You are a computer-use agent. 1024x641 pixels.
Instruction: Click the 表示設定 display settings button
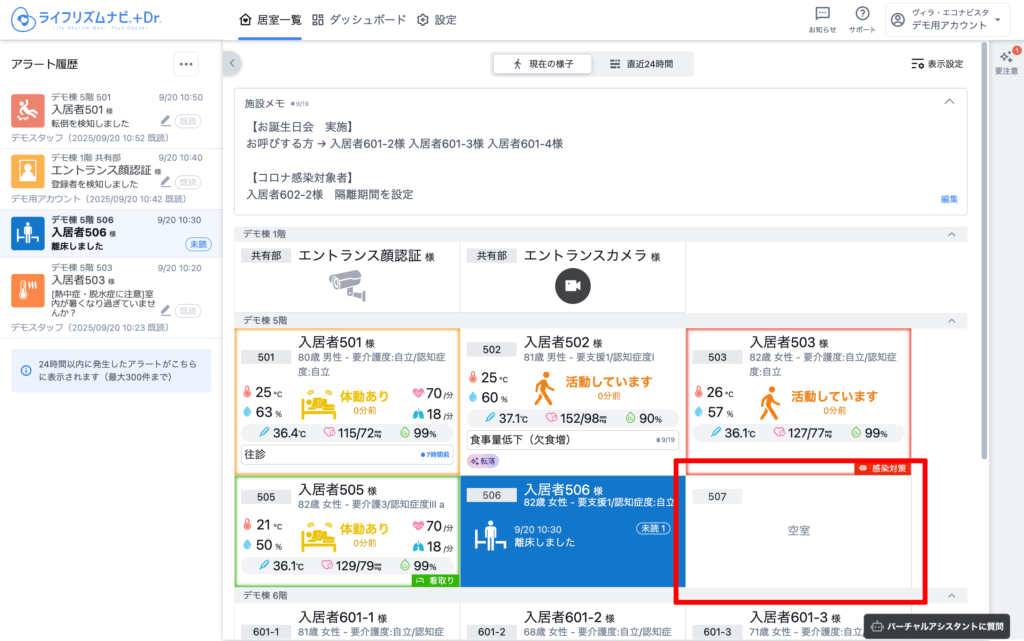[x=937, y=64]
